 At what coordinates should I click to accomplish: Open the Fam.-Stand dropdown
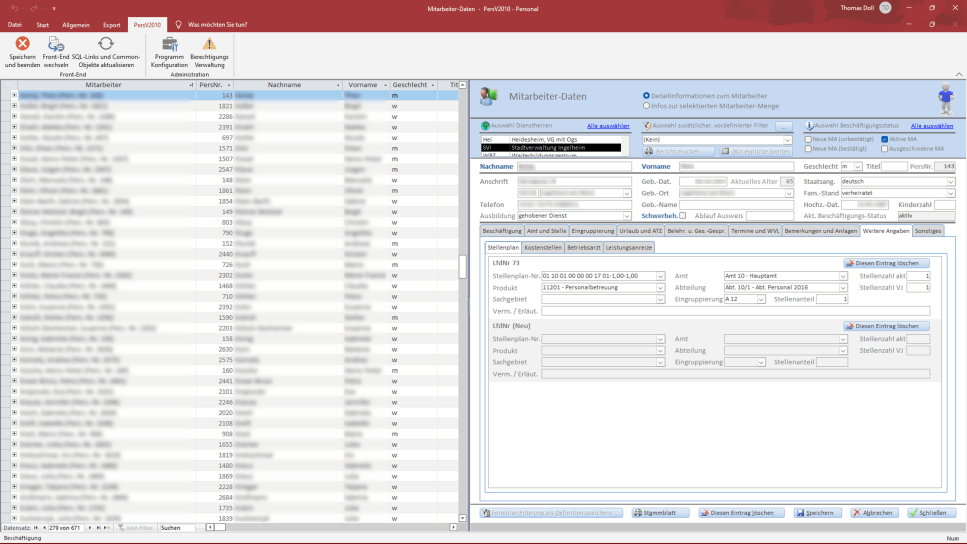[950, 193]
